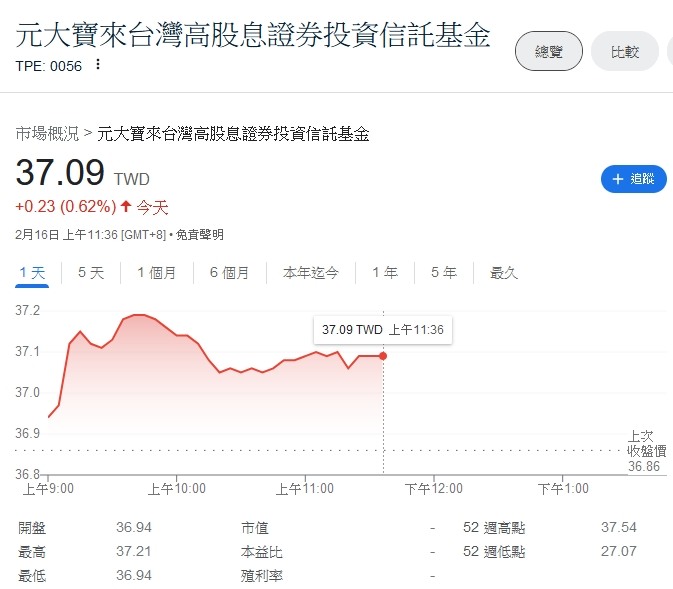Click the date stamp 2月16日 上午11:36
Screen dimensions: 673x589
[x=67, y=235]
